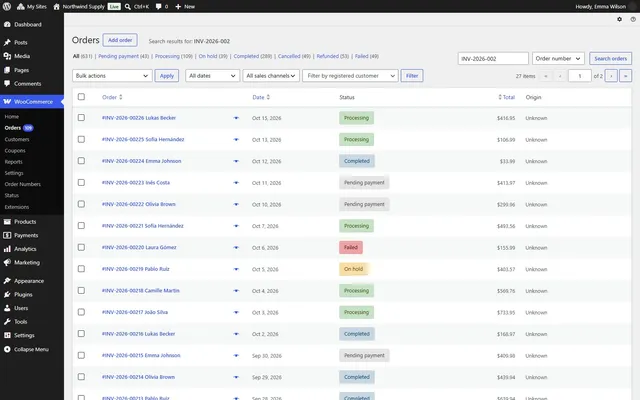This screenshot has height=400, width=640.
Task: Open order #INV-2026-00218 Camille Martin
Action: [x=141, y=291]
